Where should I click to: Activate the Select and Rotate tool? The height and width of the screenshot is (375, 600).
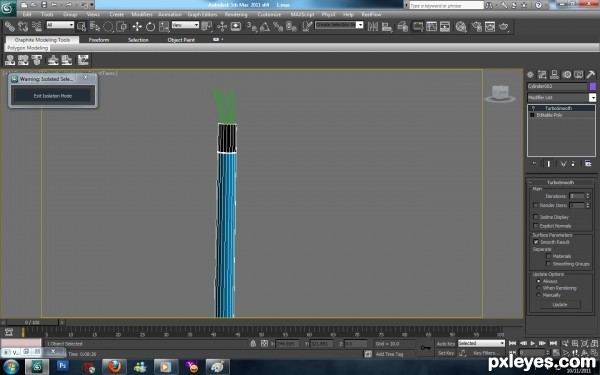pyautogui.click(x=150, y=26)
